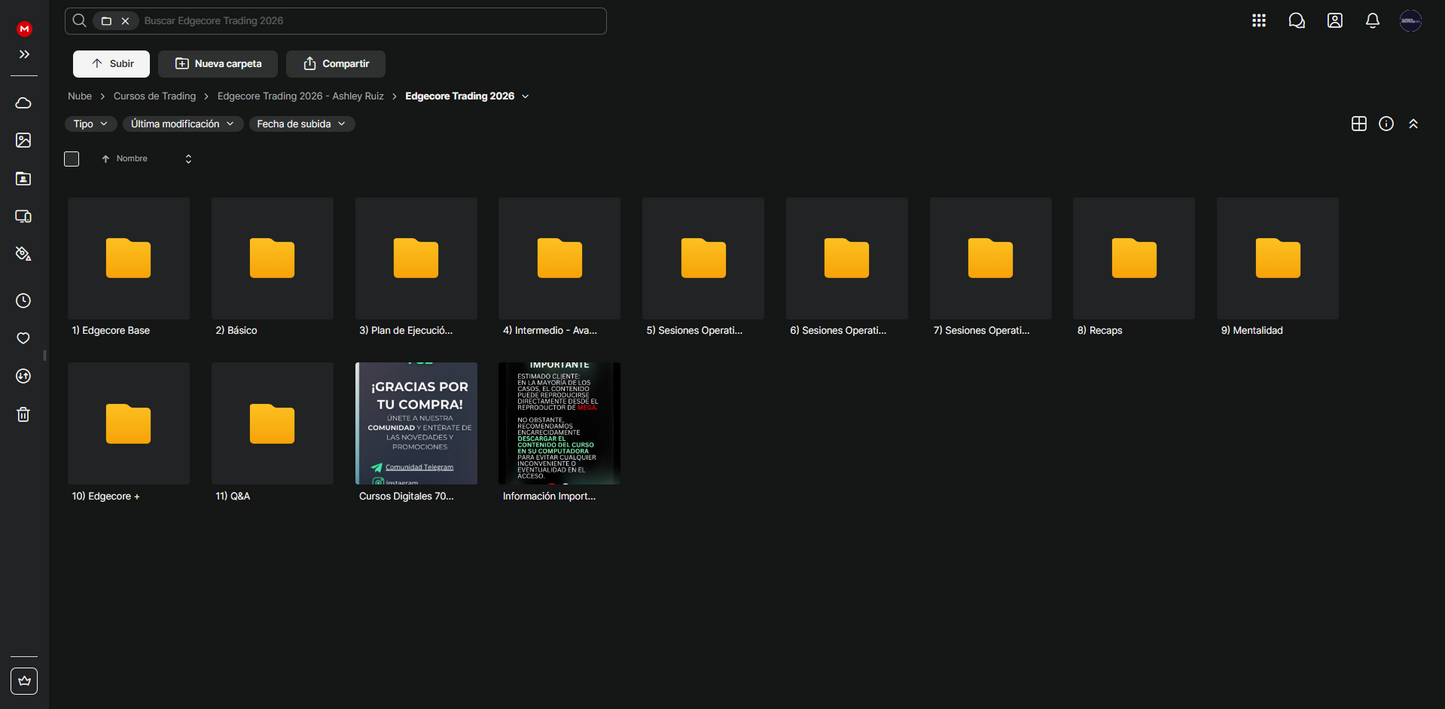Open the Información Importante image thumbnail

[x=559, y=424]
